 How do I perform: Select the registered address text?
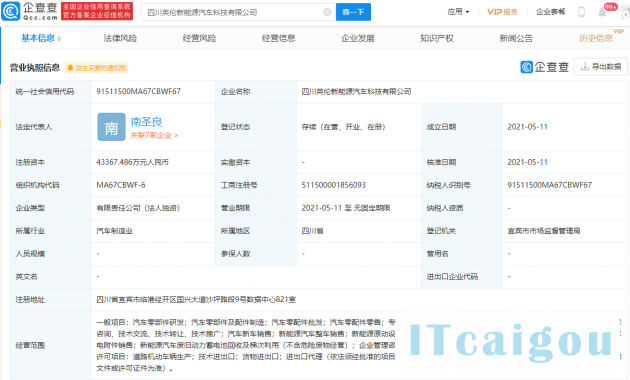pyautogui.click(x=196, y=300)
